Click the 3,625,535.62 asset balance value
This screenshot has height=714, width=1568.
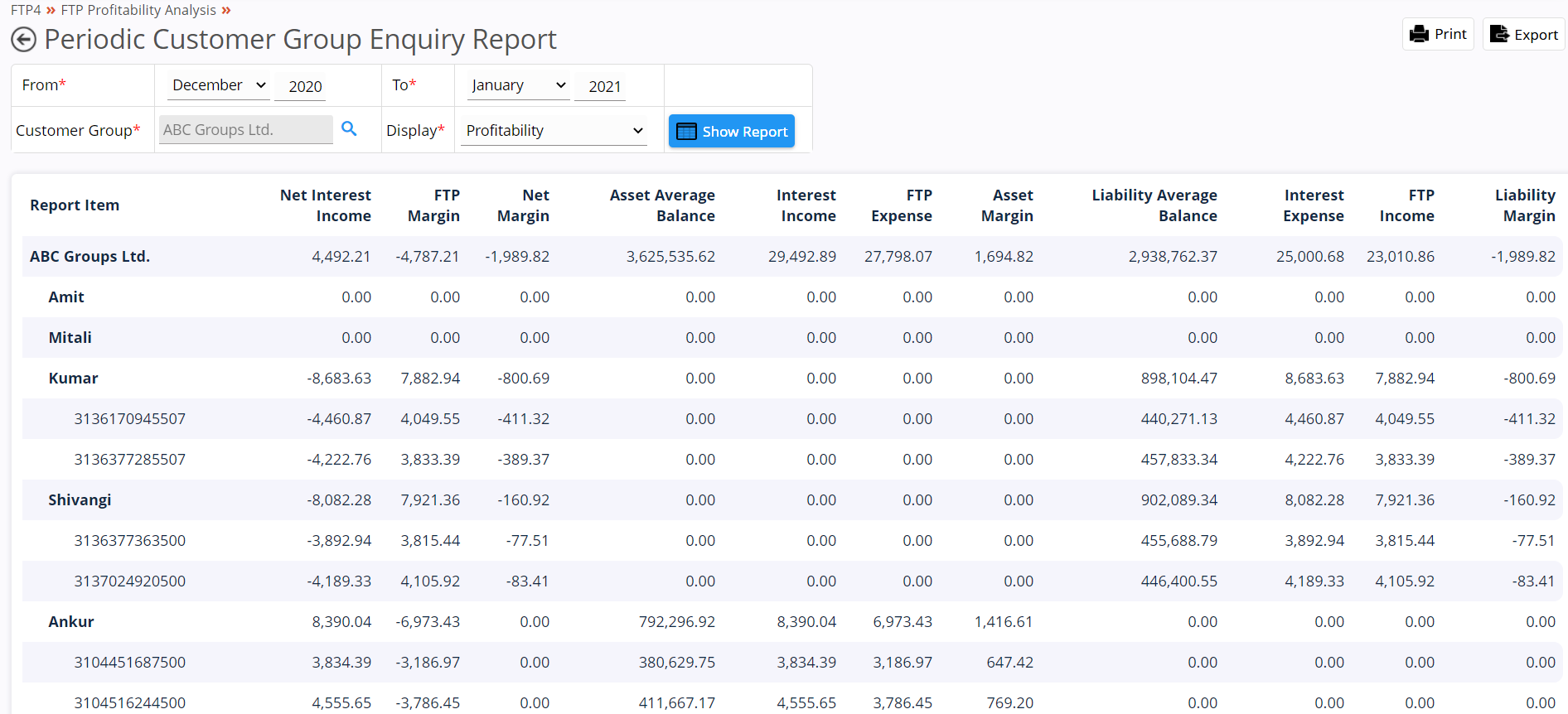coord(670,257)
